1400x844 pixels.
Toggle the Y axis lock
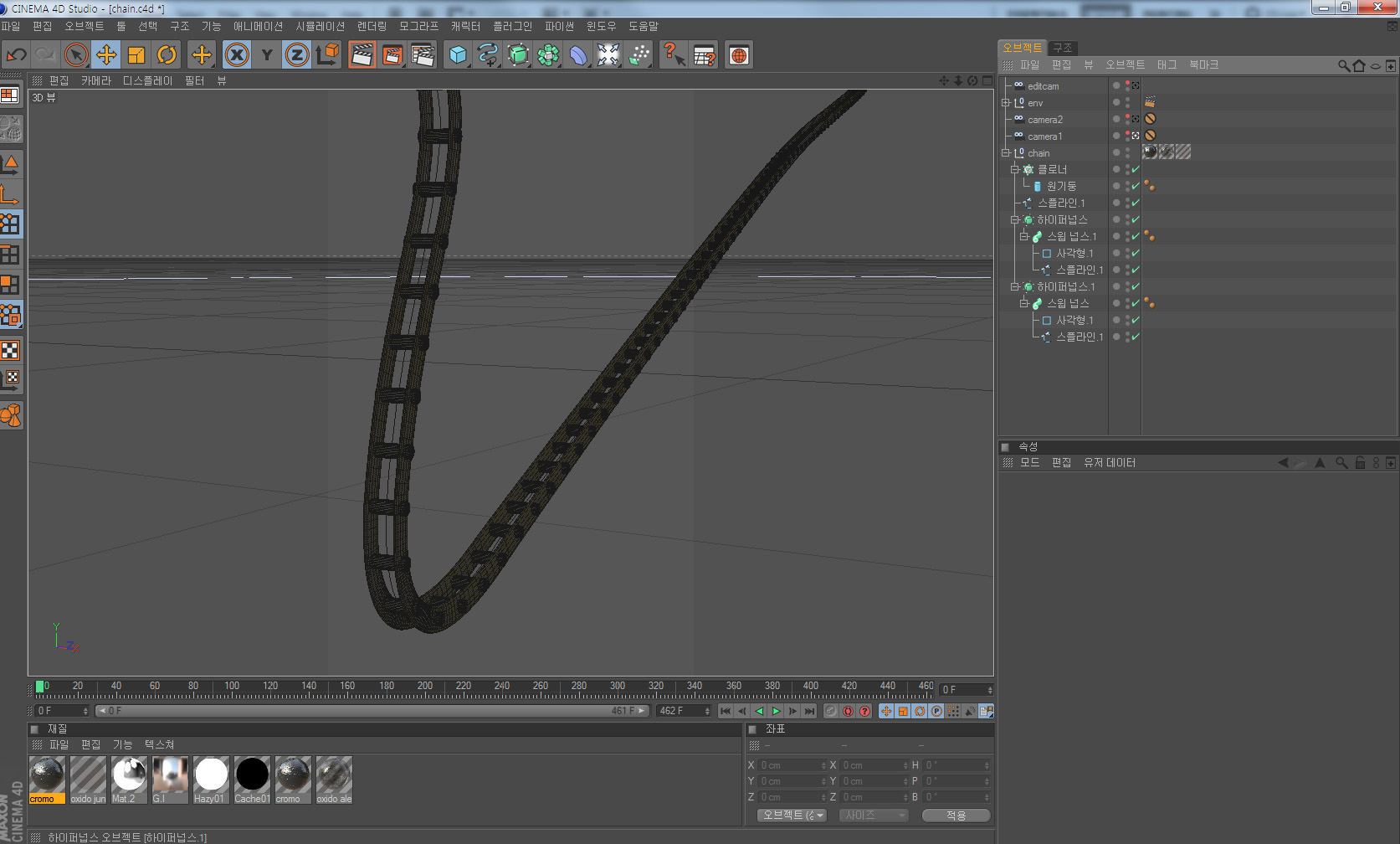(267, 55)
